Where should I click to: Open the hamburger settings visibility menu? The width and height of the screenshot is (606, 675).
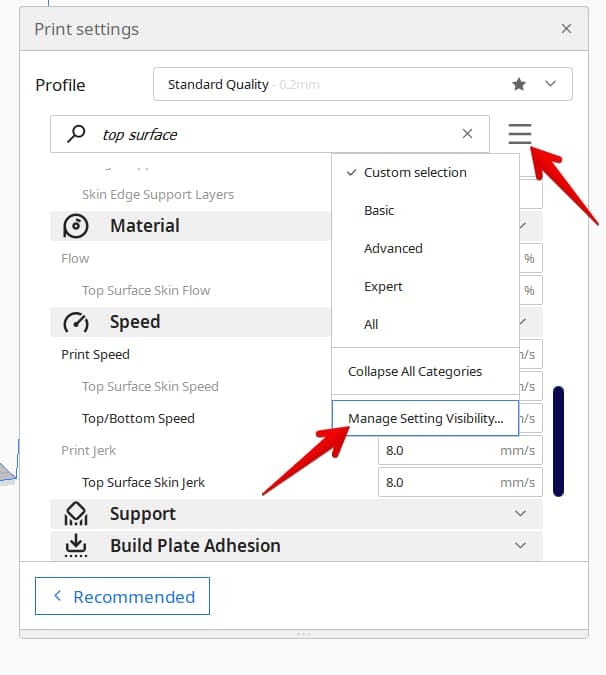click(520, 134)
